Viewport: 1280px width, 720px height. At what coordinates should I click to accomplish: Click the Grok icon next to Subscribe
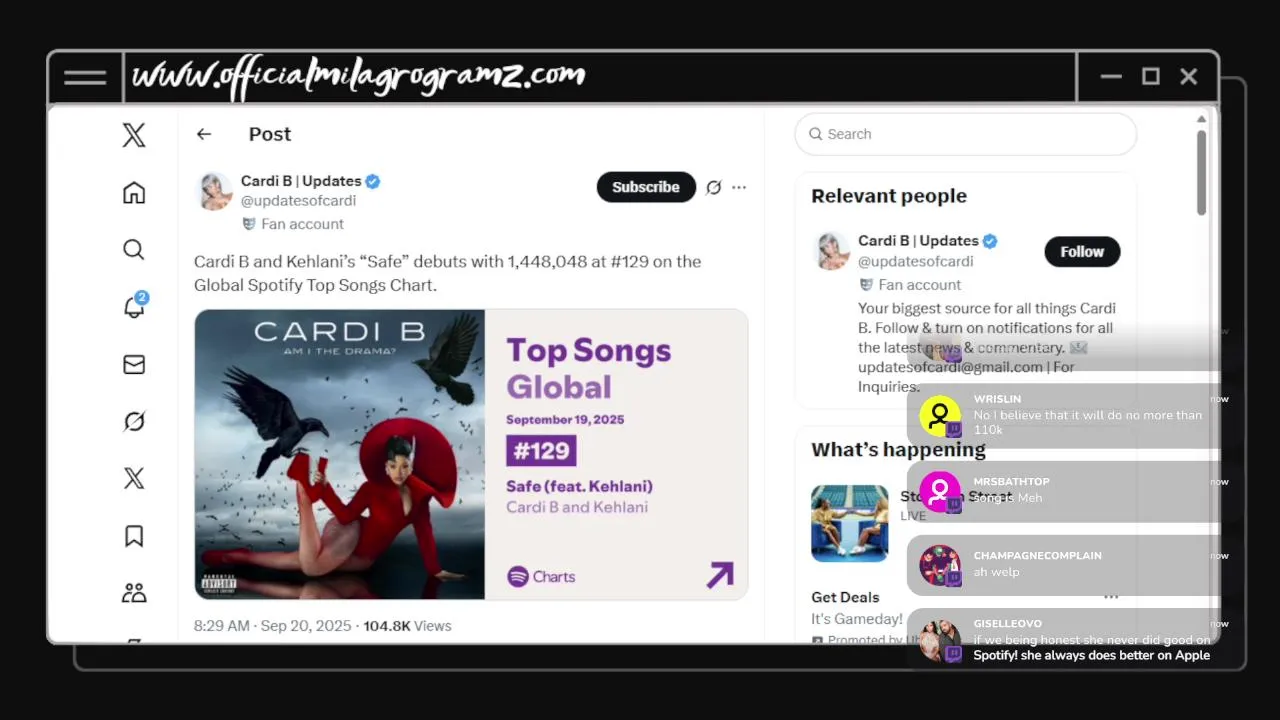714,187
